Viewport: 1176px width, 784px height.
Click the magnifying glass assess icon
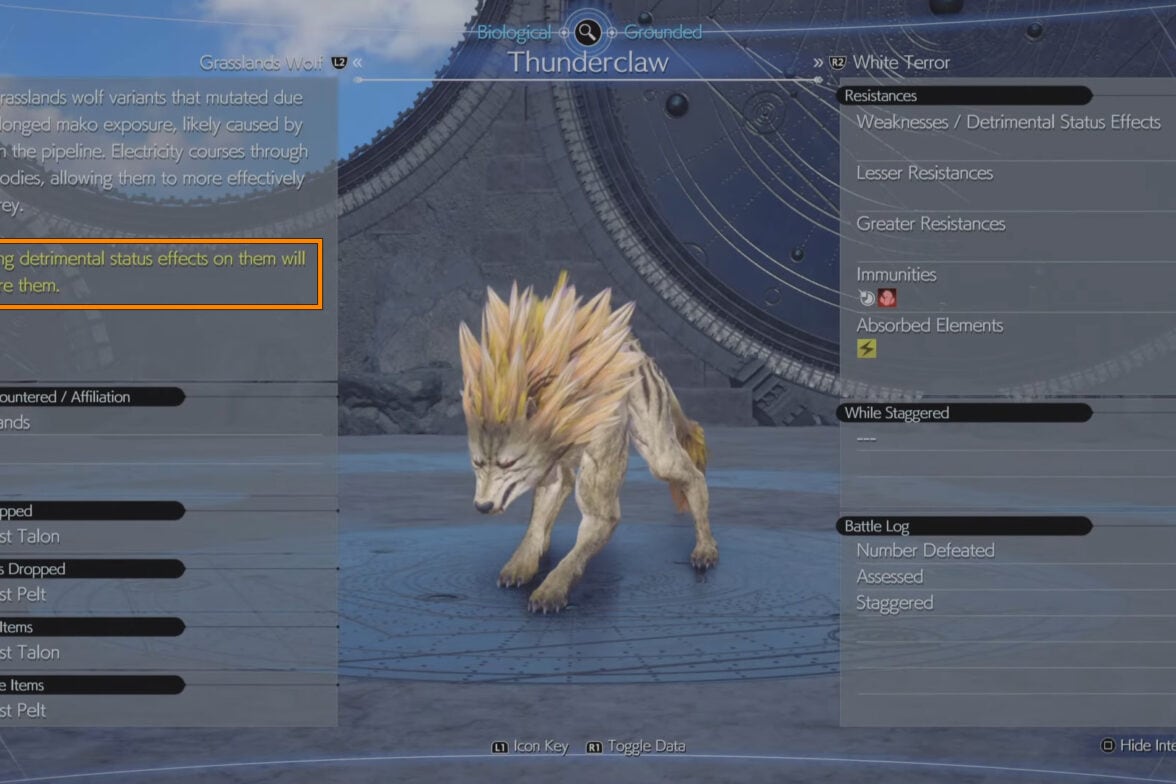(x=587, y=32)
